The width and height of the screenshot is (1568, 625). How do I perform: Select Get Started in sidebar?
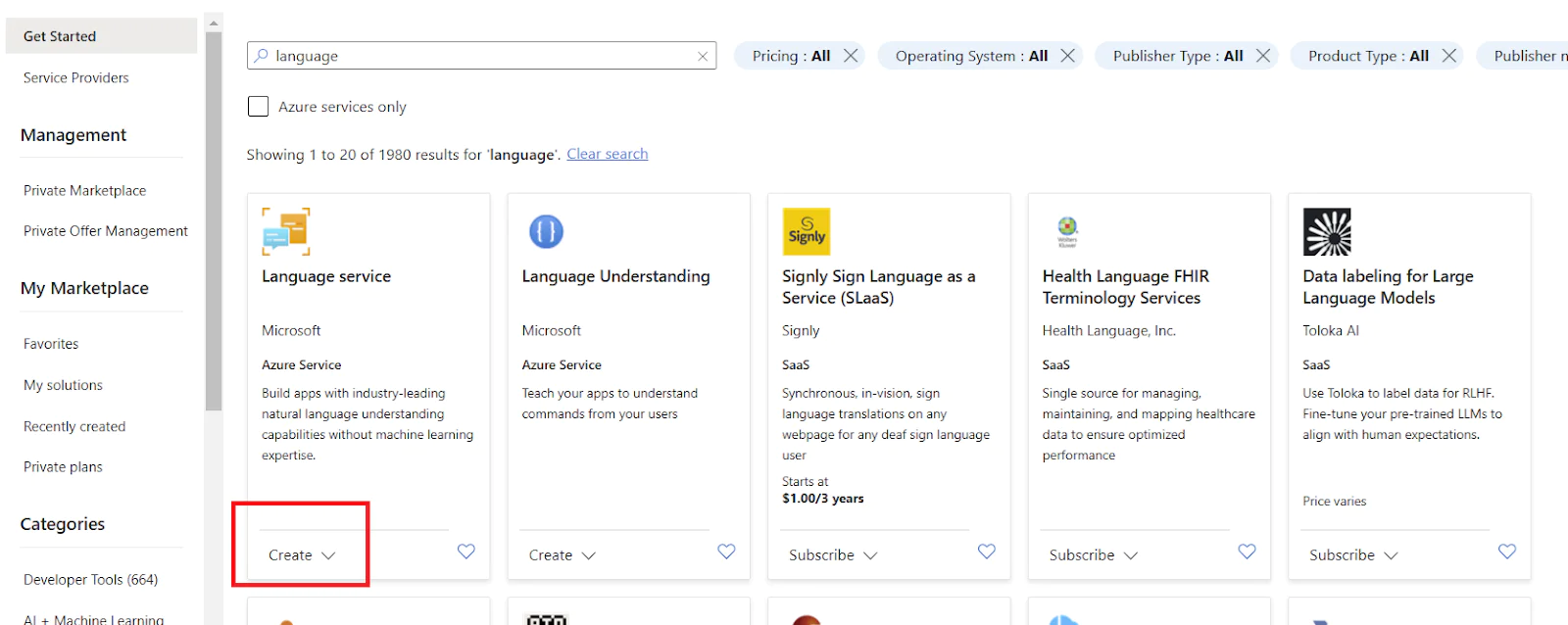click(101, 36)
